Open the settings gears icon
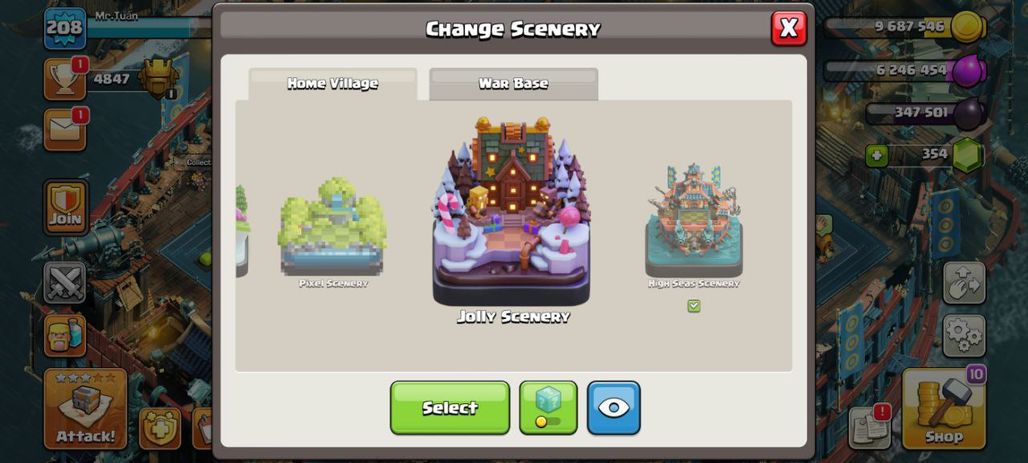The image size is (1028, 463). pyautogui.click(x=964, y=336)
